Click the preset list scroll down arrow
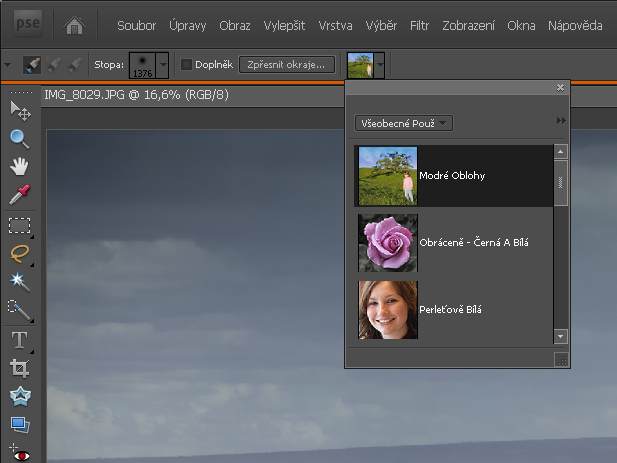 pyautogui.click(x=560, y=337)
